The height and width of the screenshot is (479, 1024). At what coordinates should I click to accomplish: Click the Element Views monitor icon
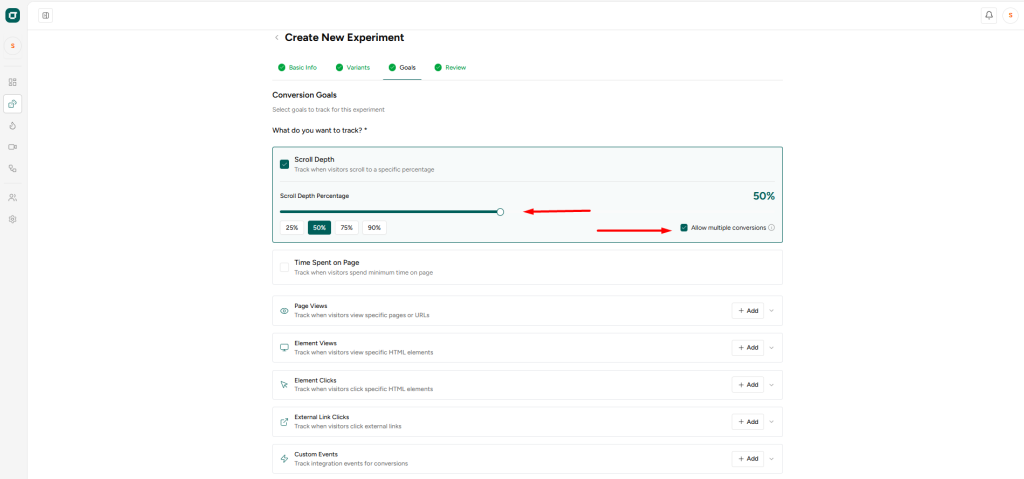[284, 348]
